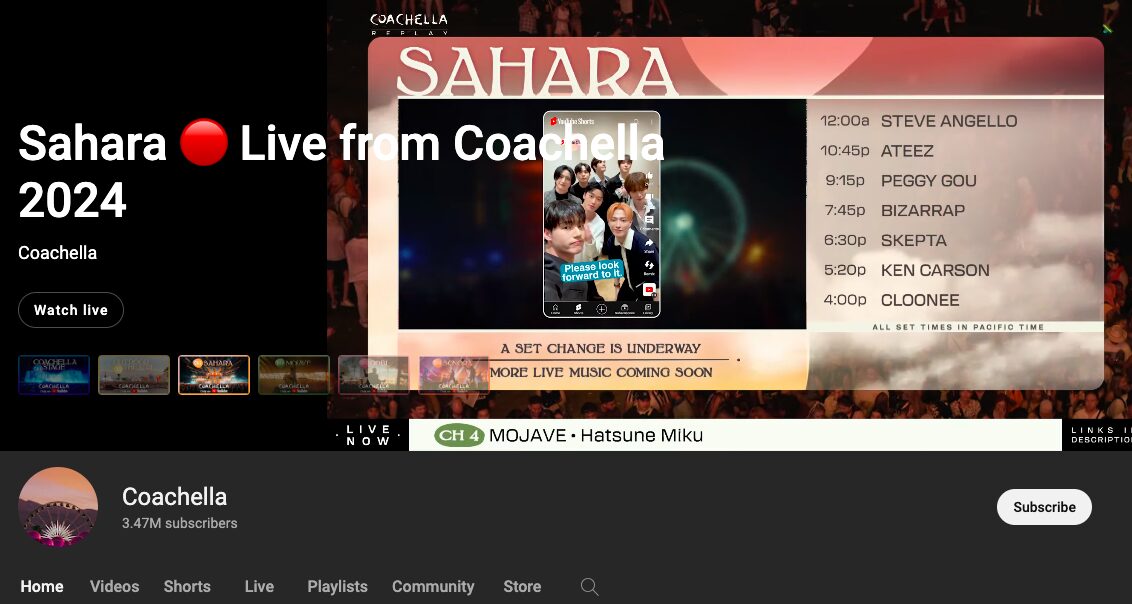Tap the Create plus button in the Shorts nav
1132x604 pixels.
[x=601, y=308]
